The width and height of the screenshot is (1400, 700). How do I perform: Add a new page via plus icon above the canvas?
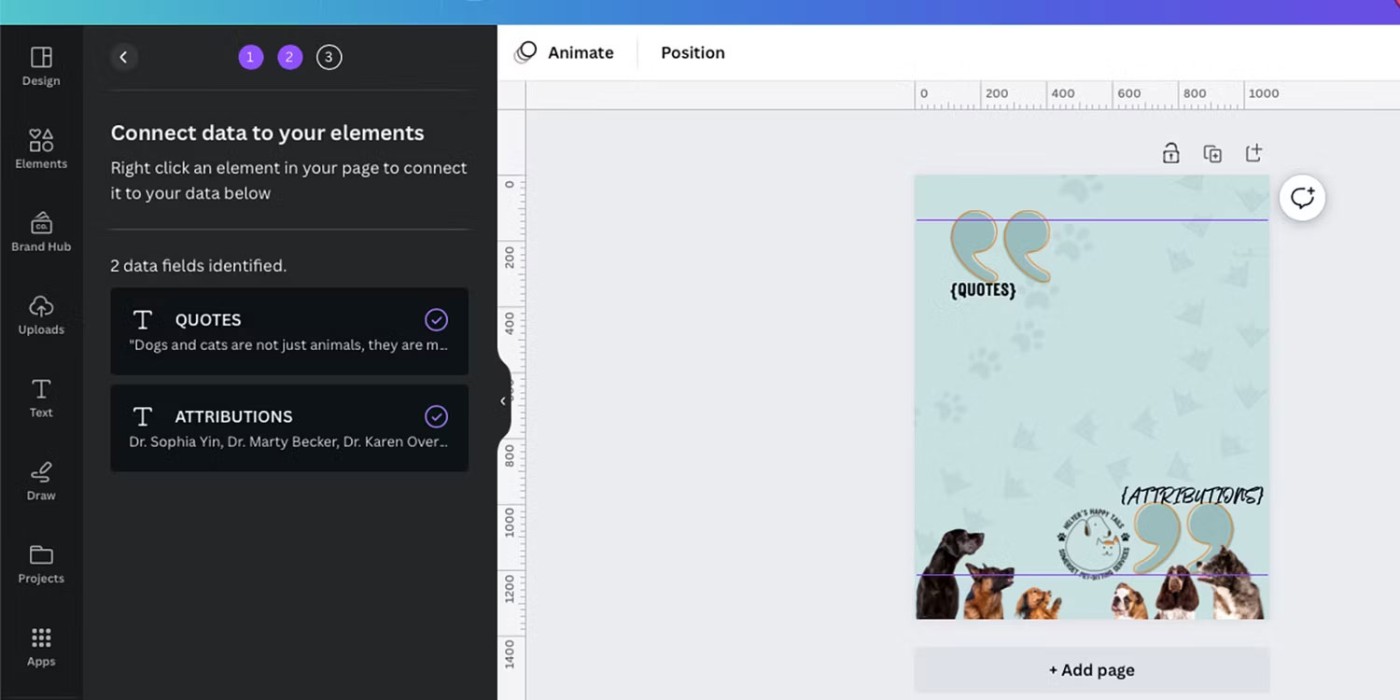click(x=1253, y=153)
